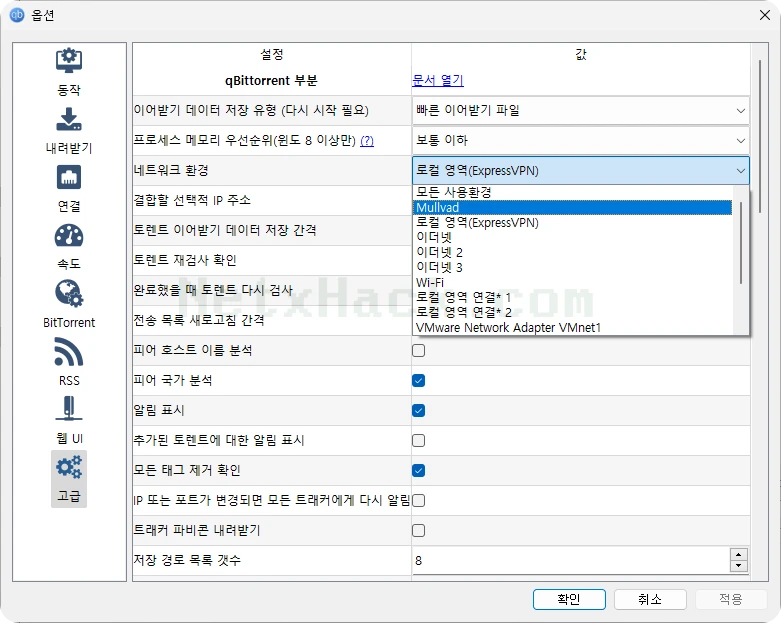This screenshot has width=781, height=623.
Task: Open the 내려받기 downloads settings section
Action: pyautogui.click(x=69, y=130)
